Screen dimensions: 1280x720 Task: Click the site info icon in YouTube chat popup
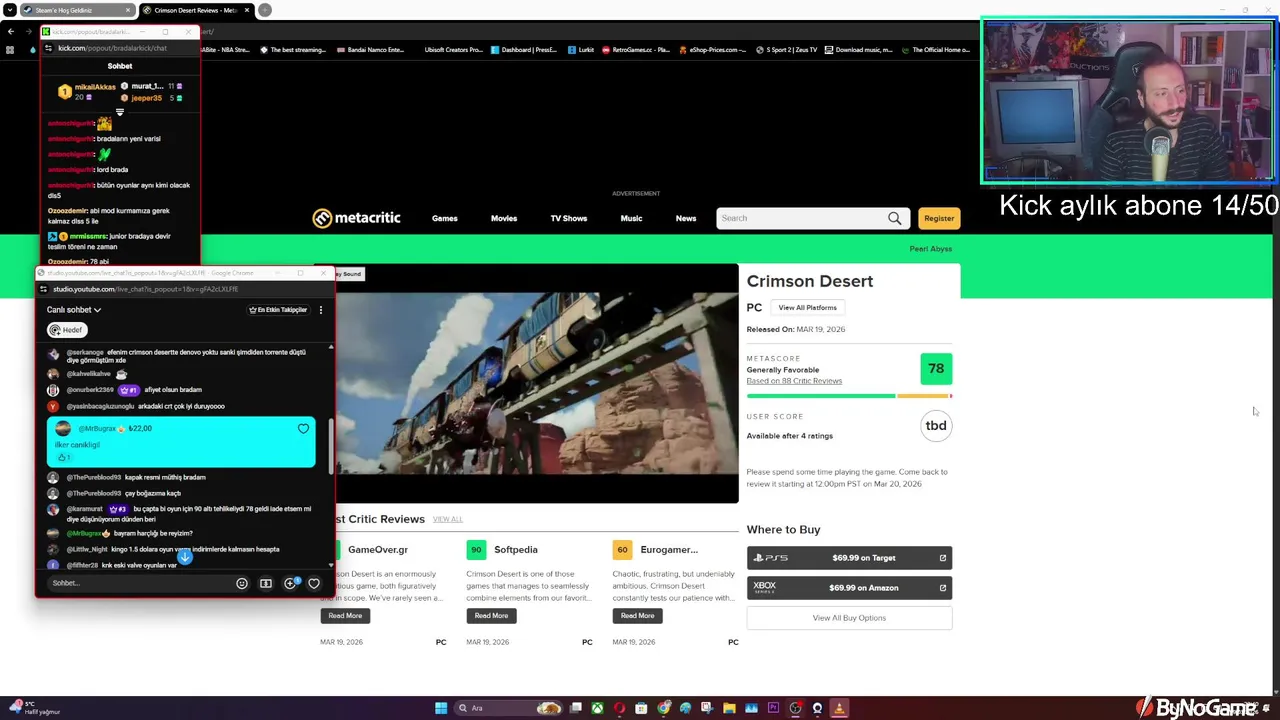click(43, 289)
